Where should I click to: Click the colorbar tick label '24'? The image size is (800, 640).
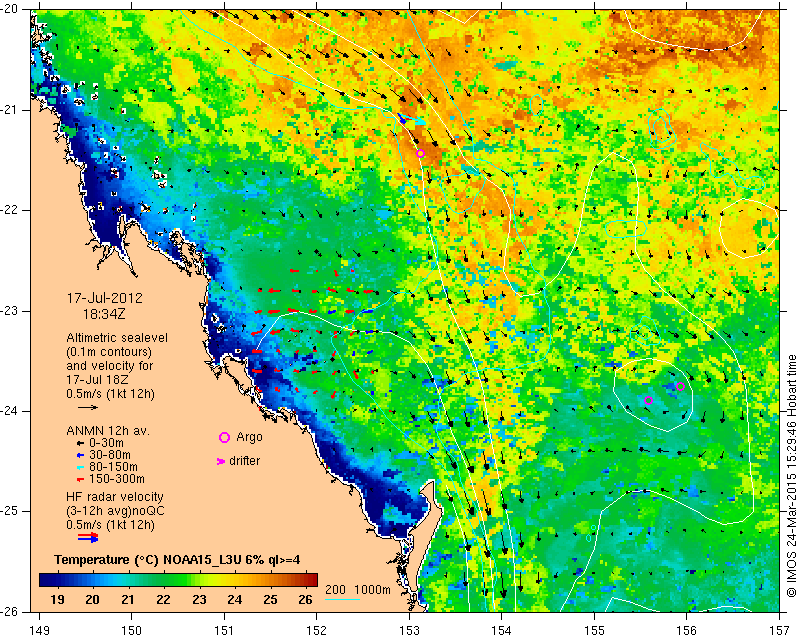click(x=234, y=599)
